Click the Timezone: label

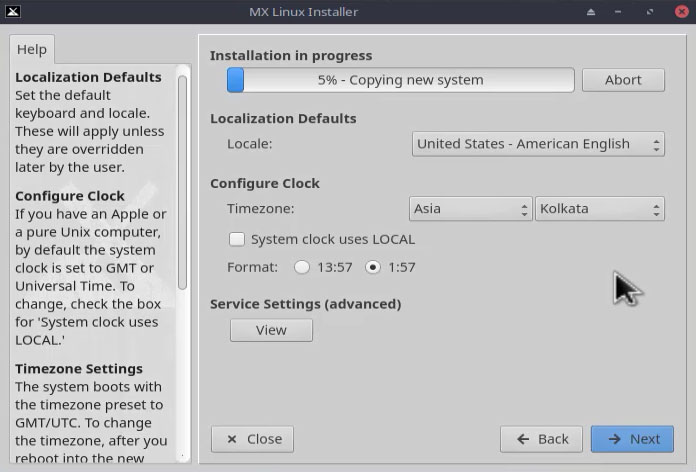coord(261,209)
